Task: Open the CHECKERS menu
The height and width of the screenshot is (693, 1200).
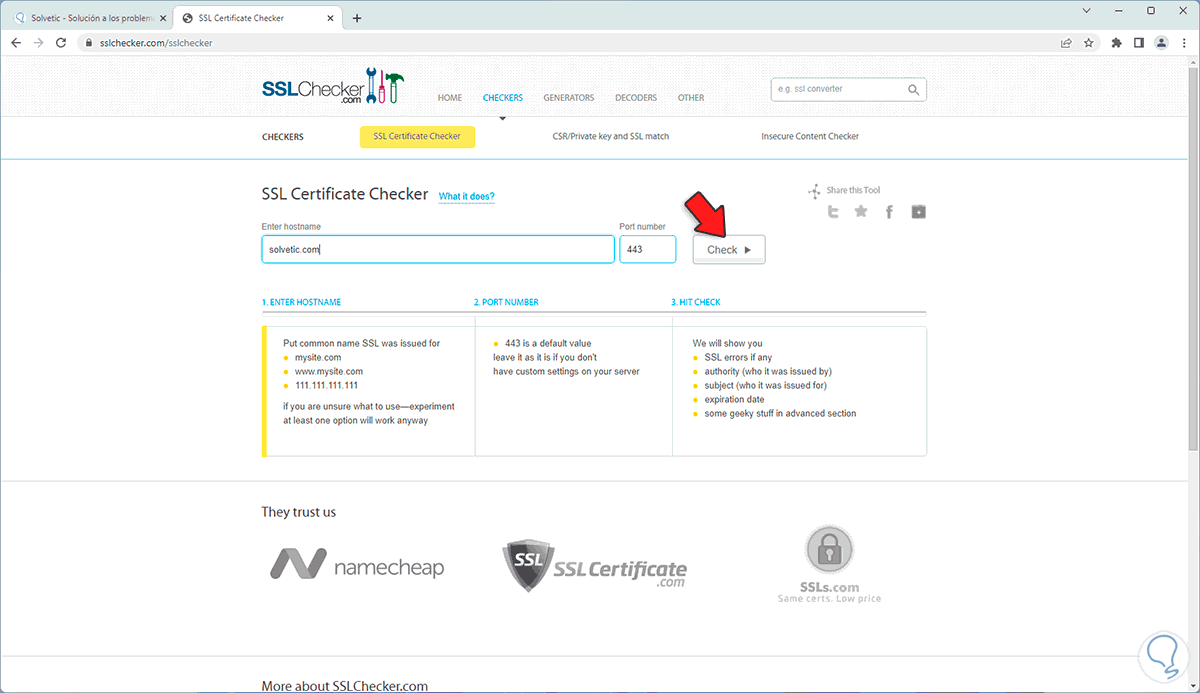Action: (x=503, y=98)
